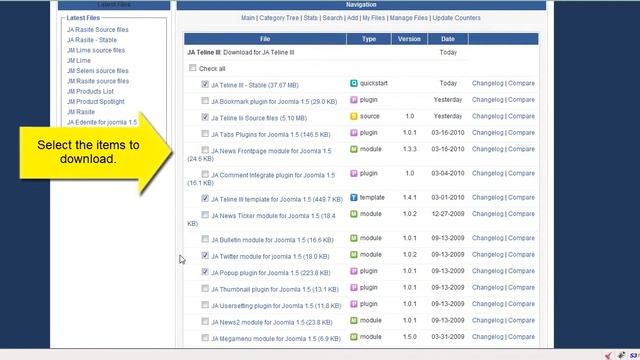The height and width of the screenshot is (360, 640).
Task: Check JA Thumbnail plugin checkbox
Action: coord(205,289)
